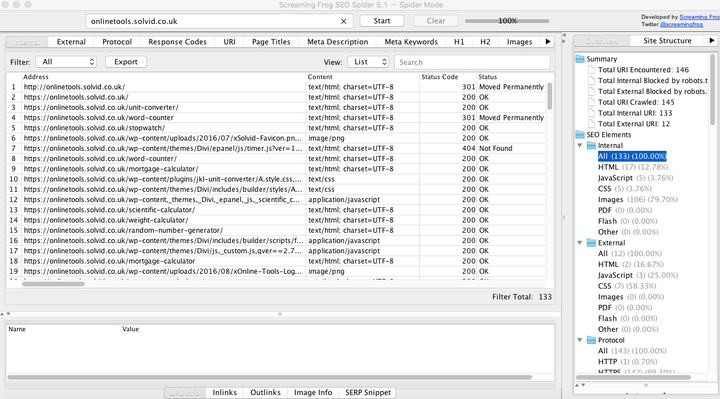720x399 pixels.
Task: Collapse the Protocol tree node
Action: click(x=580, y=340)
